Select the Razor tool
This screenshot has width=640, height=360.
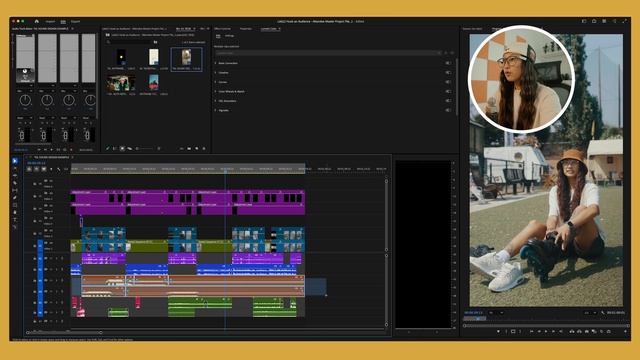[15, 183]
